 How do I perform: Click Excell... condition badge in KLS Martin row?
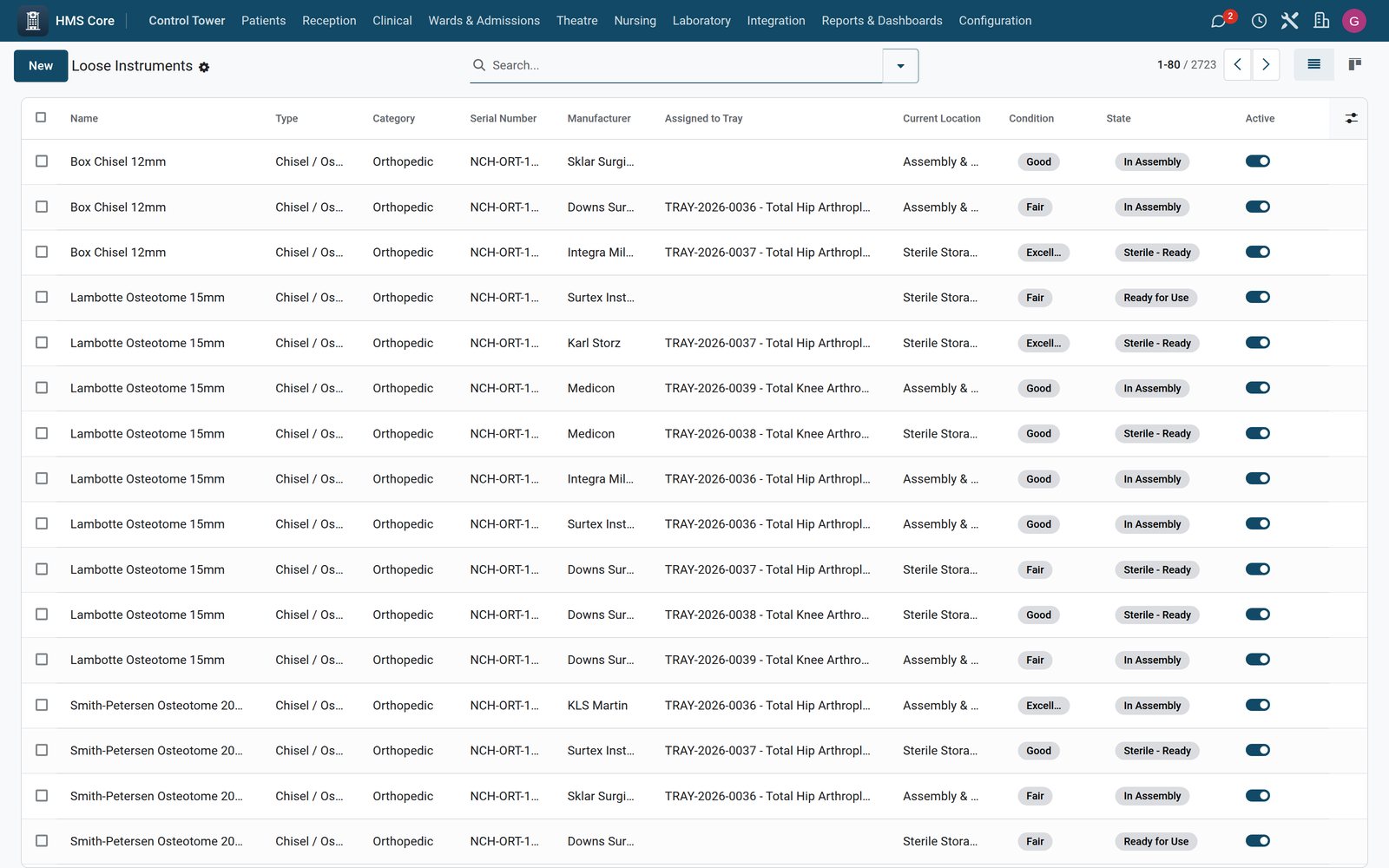click(x=1043, y=706)
